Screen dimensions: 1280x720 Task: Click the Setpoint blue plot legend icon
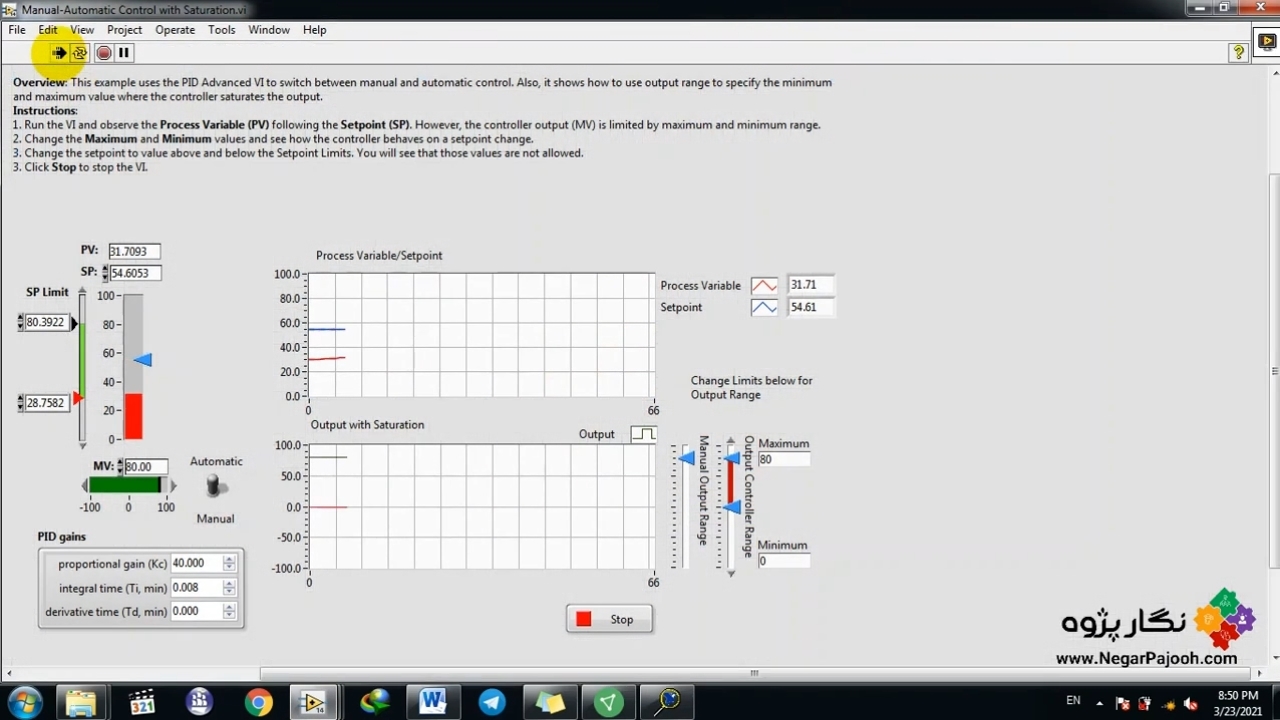(x=764, y=308)
